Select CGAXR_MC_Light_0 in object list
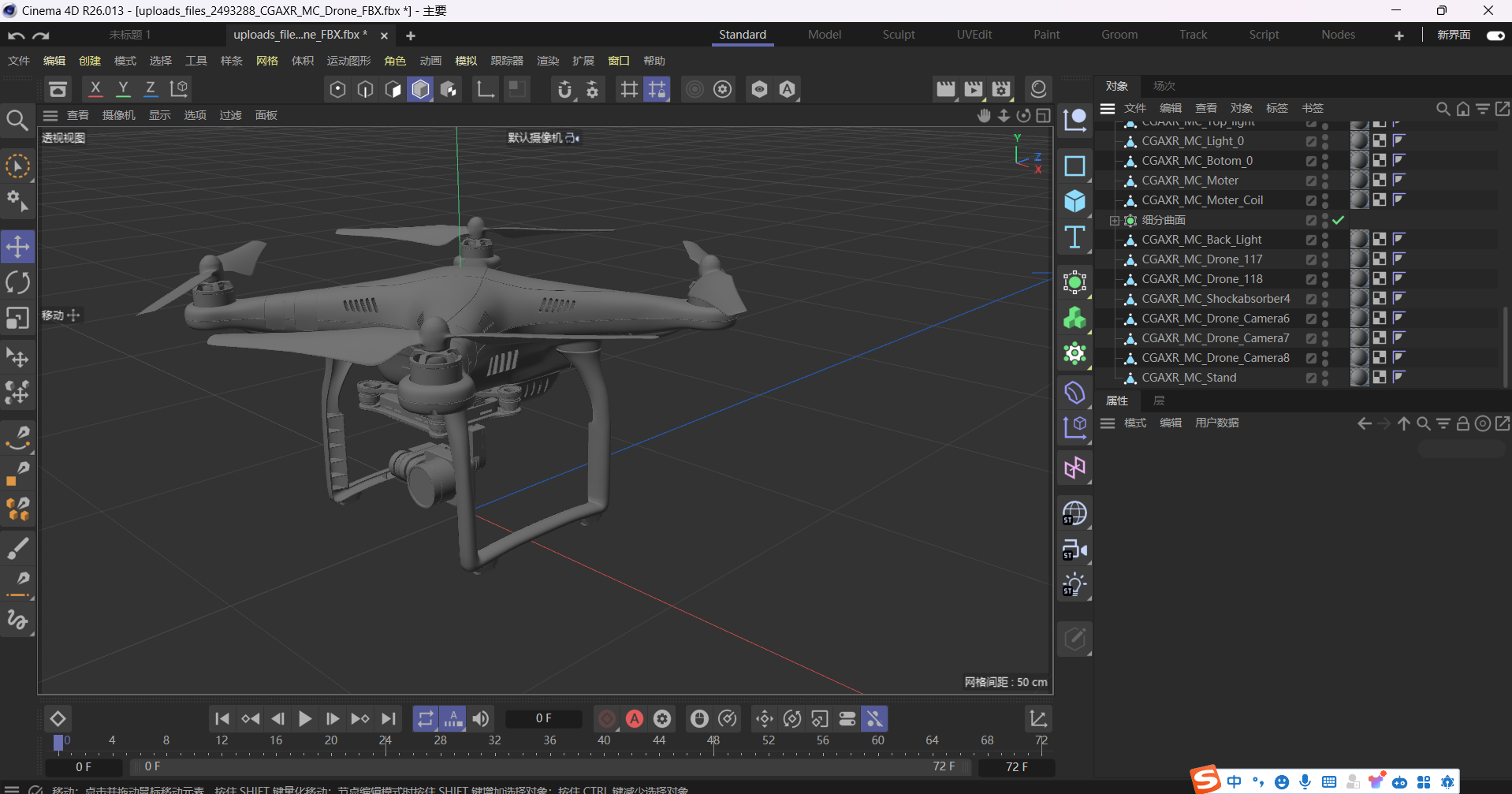 click(x=1193, y=141)
